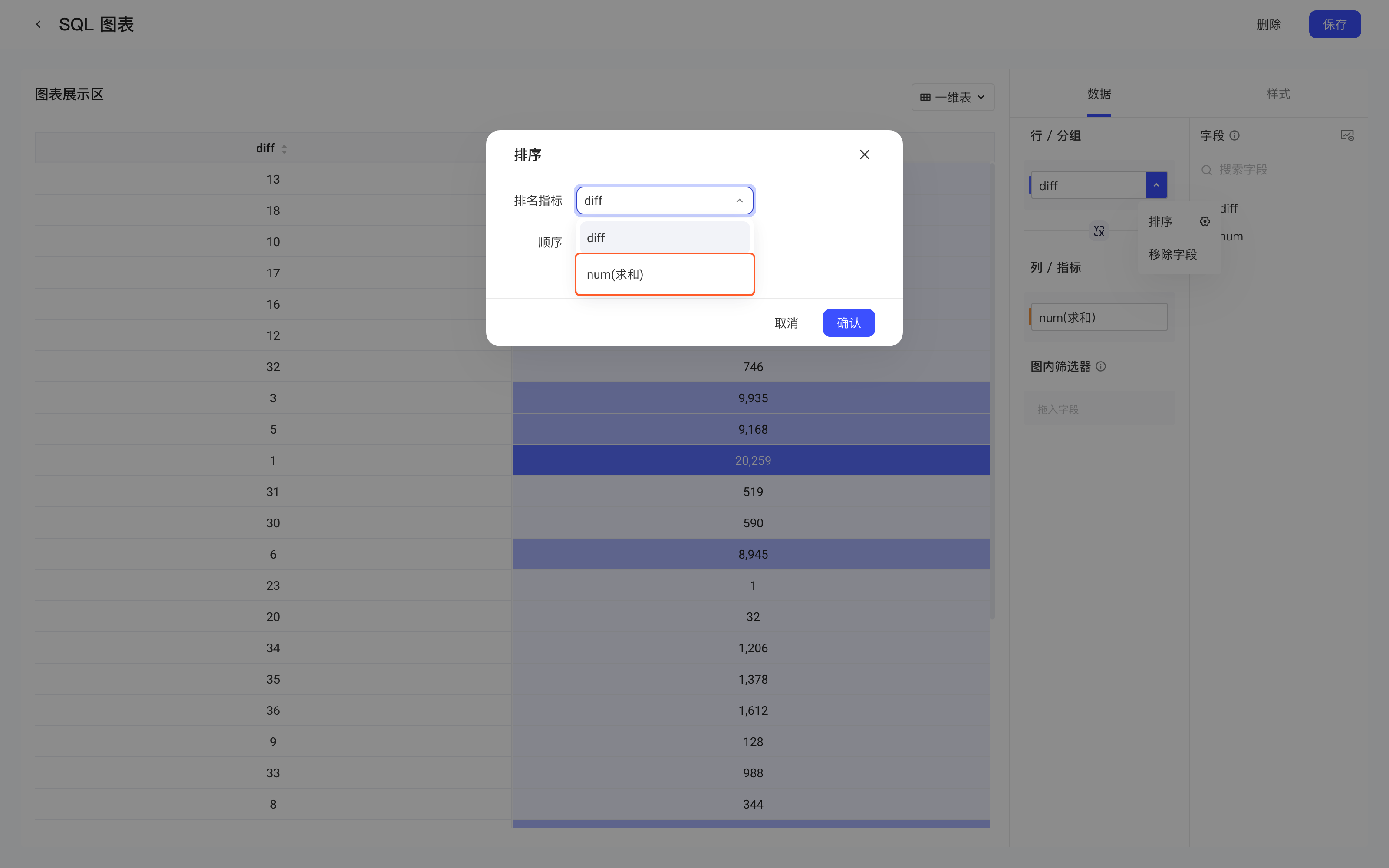
Task: Select num(求和) option in the dropdown list
Action: tap(665, 274)
